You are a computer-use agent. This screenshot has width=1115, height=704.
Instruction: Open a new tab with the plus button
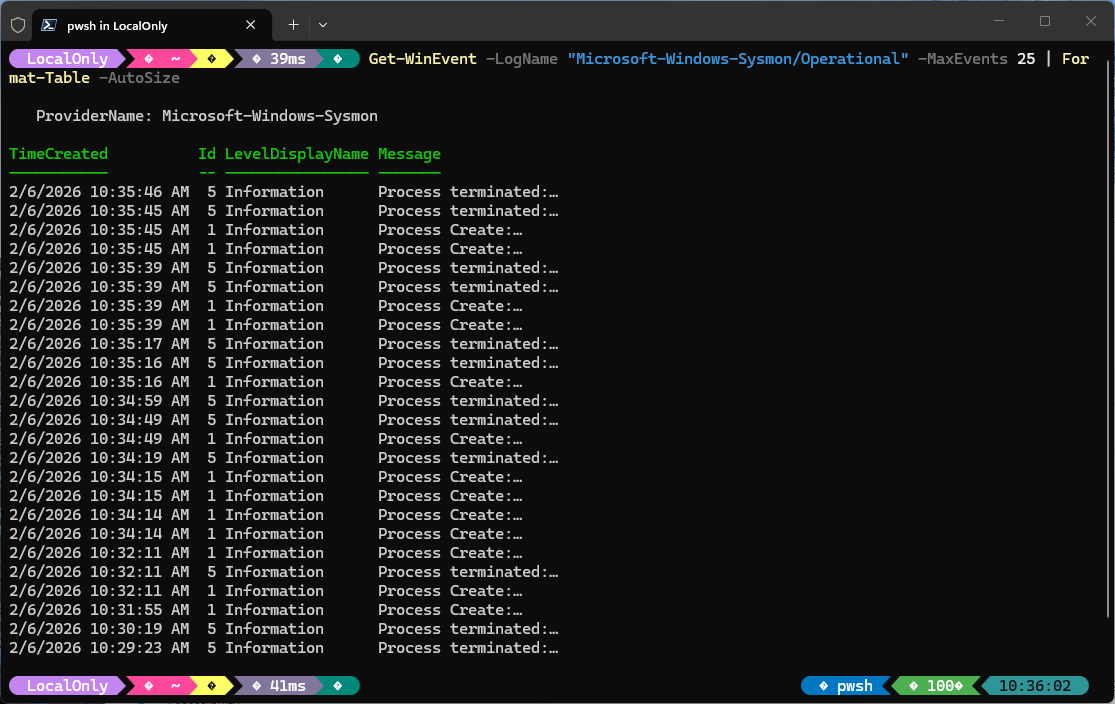[293, 24]
